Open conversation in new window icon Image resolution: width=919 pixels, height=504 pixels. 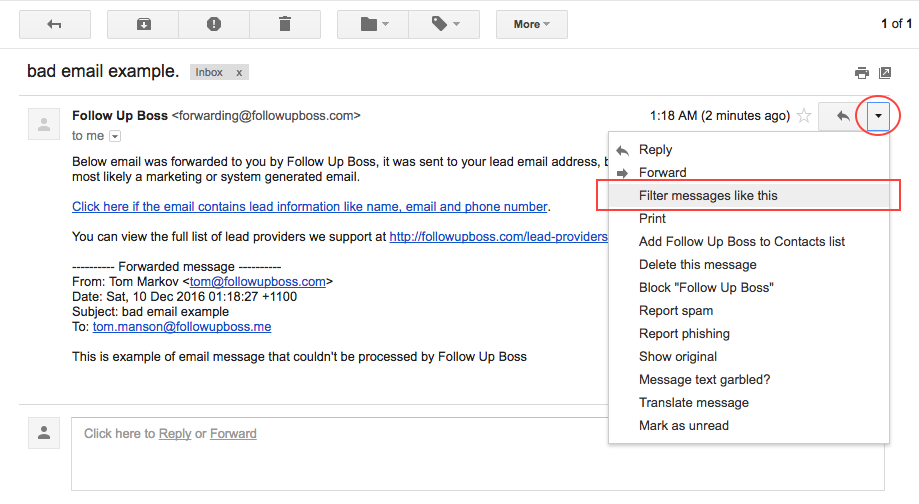pos(885,73)
